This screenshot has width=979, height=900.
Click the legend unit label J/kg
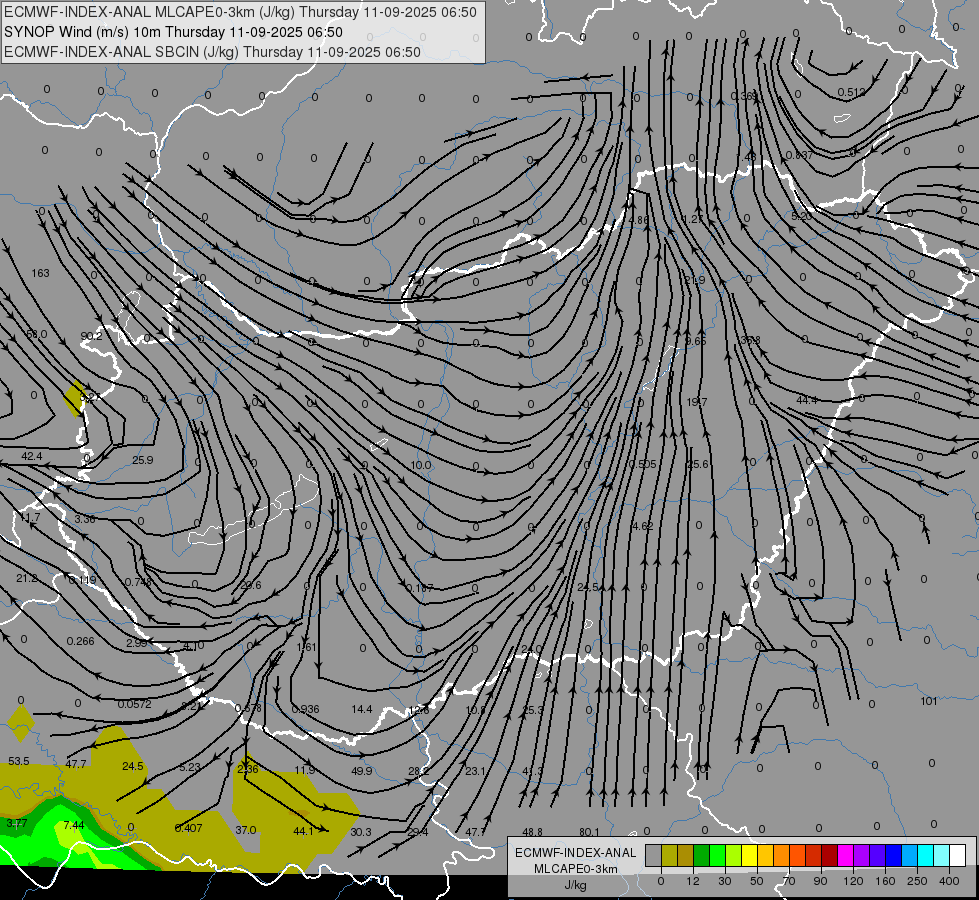click(576, 885)
